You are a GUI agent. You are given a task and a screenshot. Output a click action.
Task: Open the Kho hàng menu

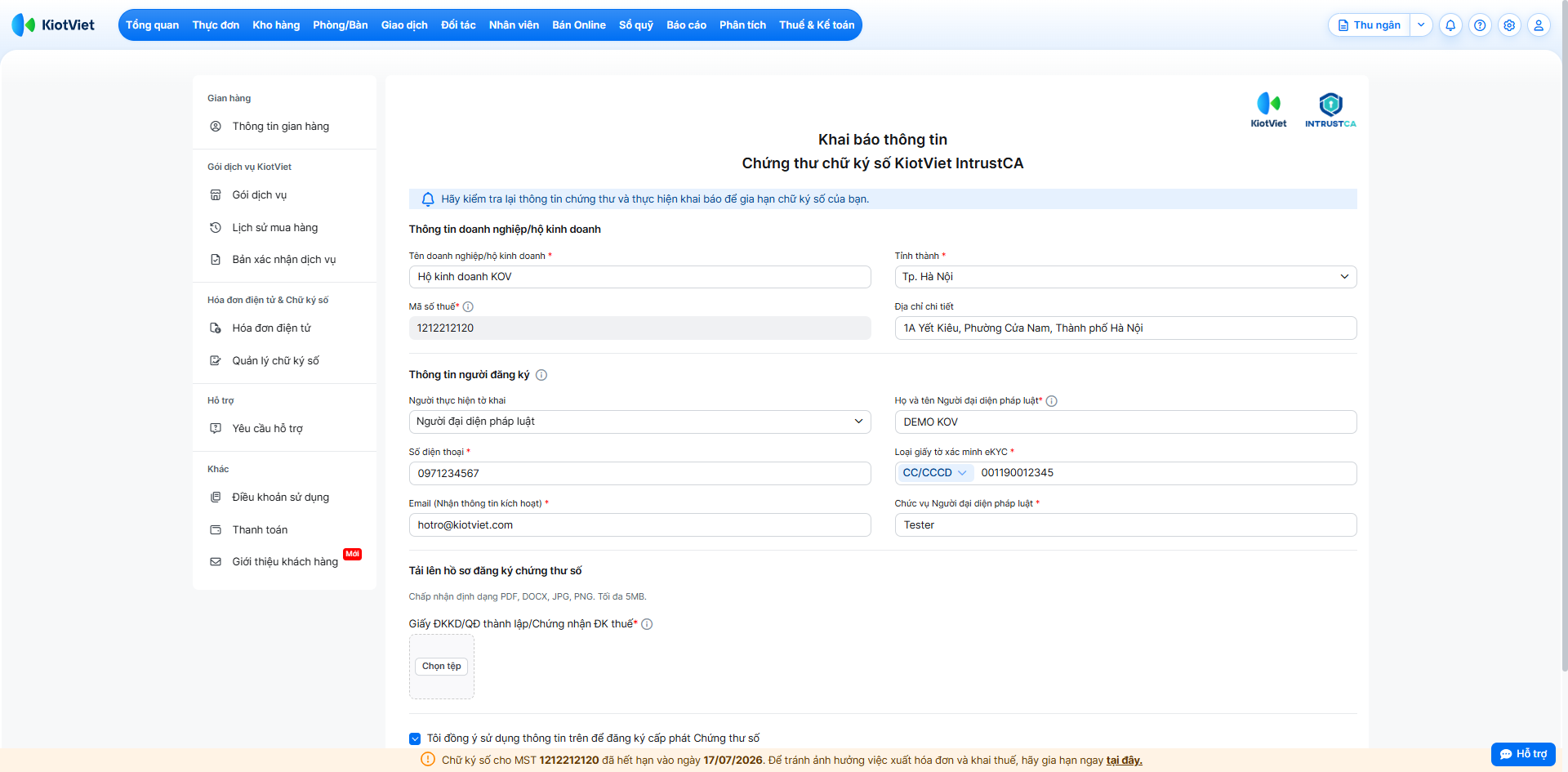coord(276,25)
